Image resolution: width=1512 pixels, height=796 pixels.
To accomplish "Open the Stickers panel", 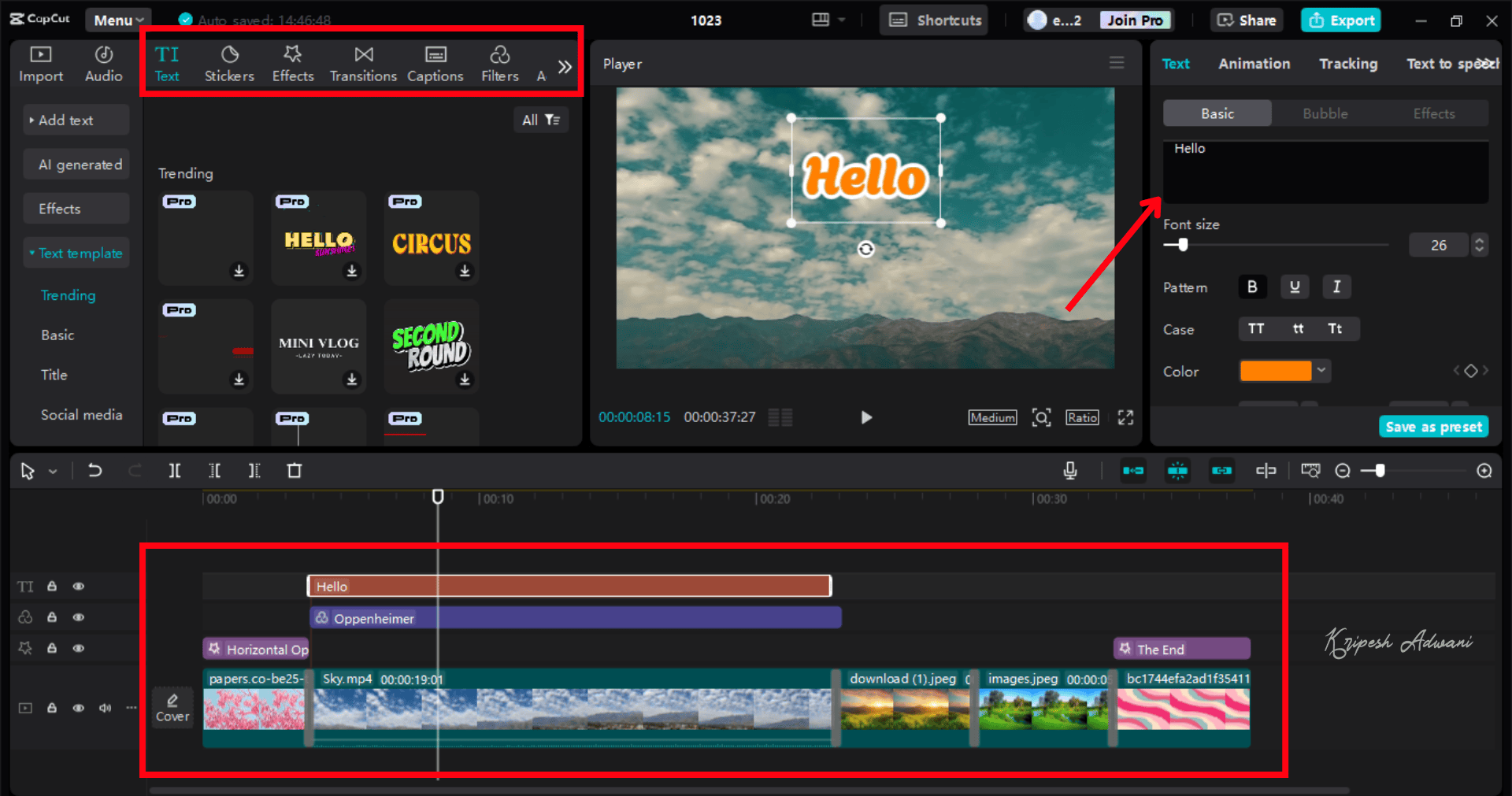I will (x=229, y=64).
